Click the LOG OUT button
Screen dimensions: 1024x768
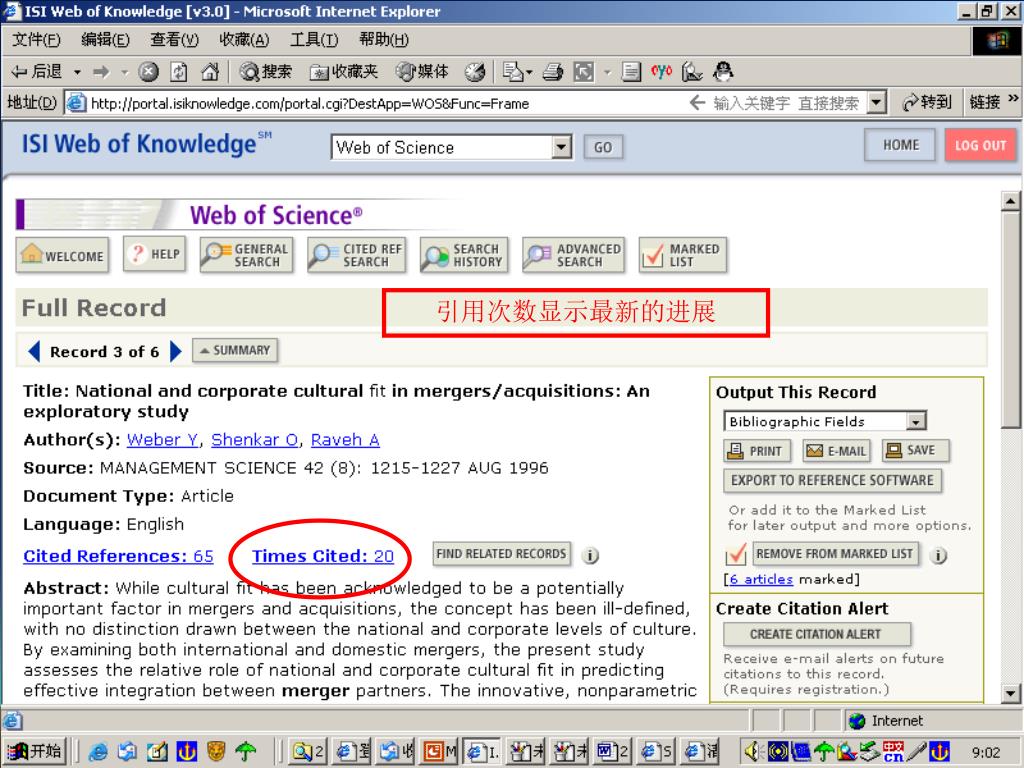point(980,145)
